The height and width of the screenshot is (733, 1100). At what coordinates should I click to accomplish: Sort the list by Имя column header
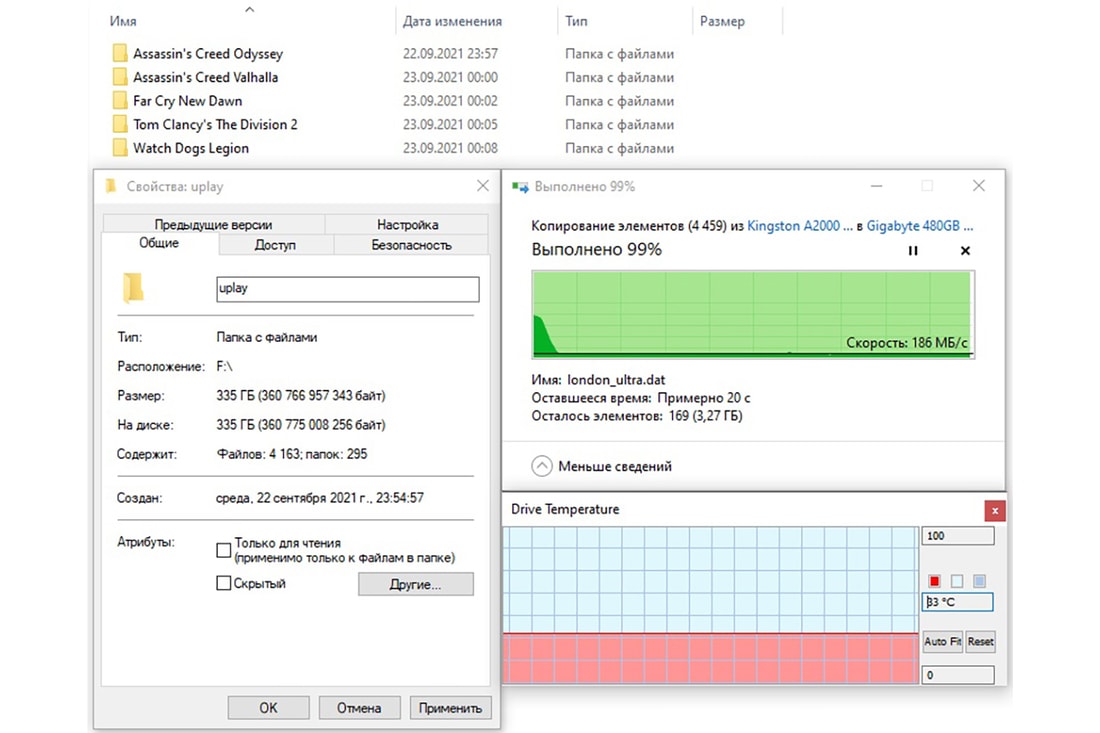tap(123, 21)
